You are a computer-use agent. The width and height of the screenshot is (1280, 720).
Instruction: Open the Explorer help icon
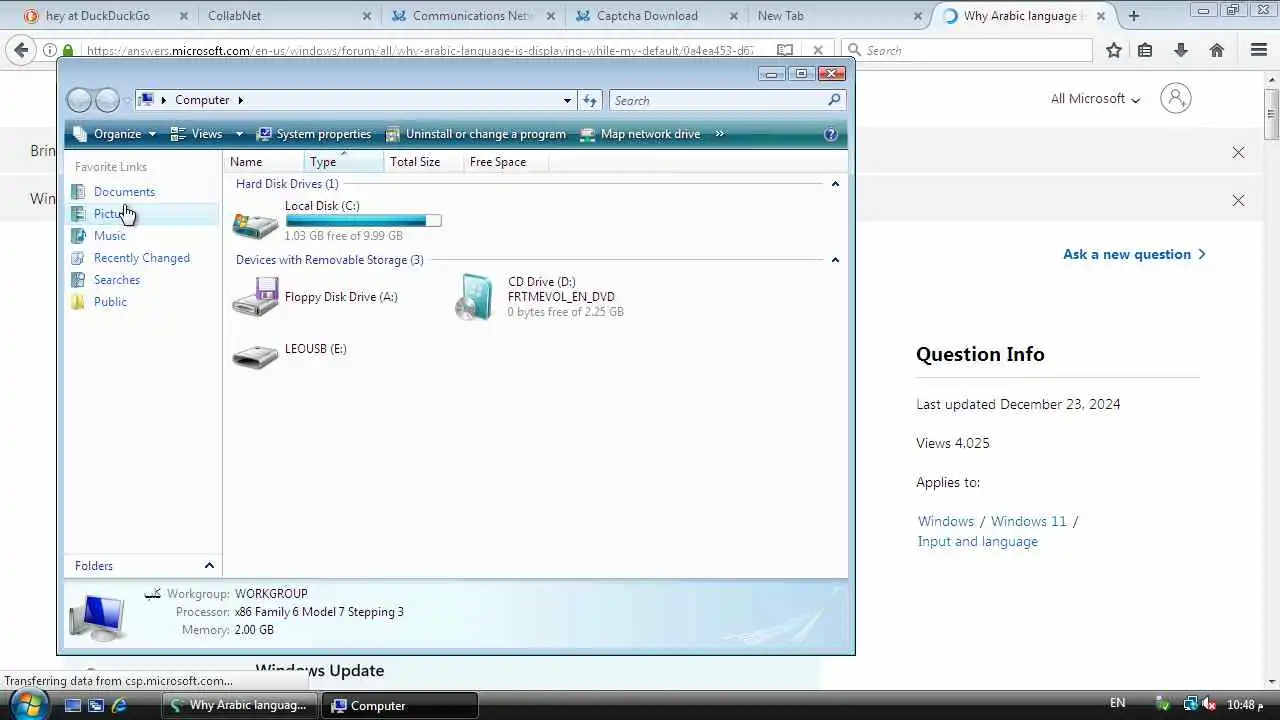point(830,134)
